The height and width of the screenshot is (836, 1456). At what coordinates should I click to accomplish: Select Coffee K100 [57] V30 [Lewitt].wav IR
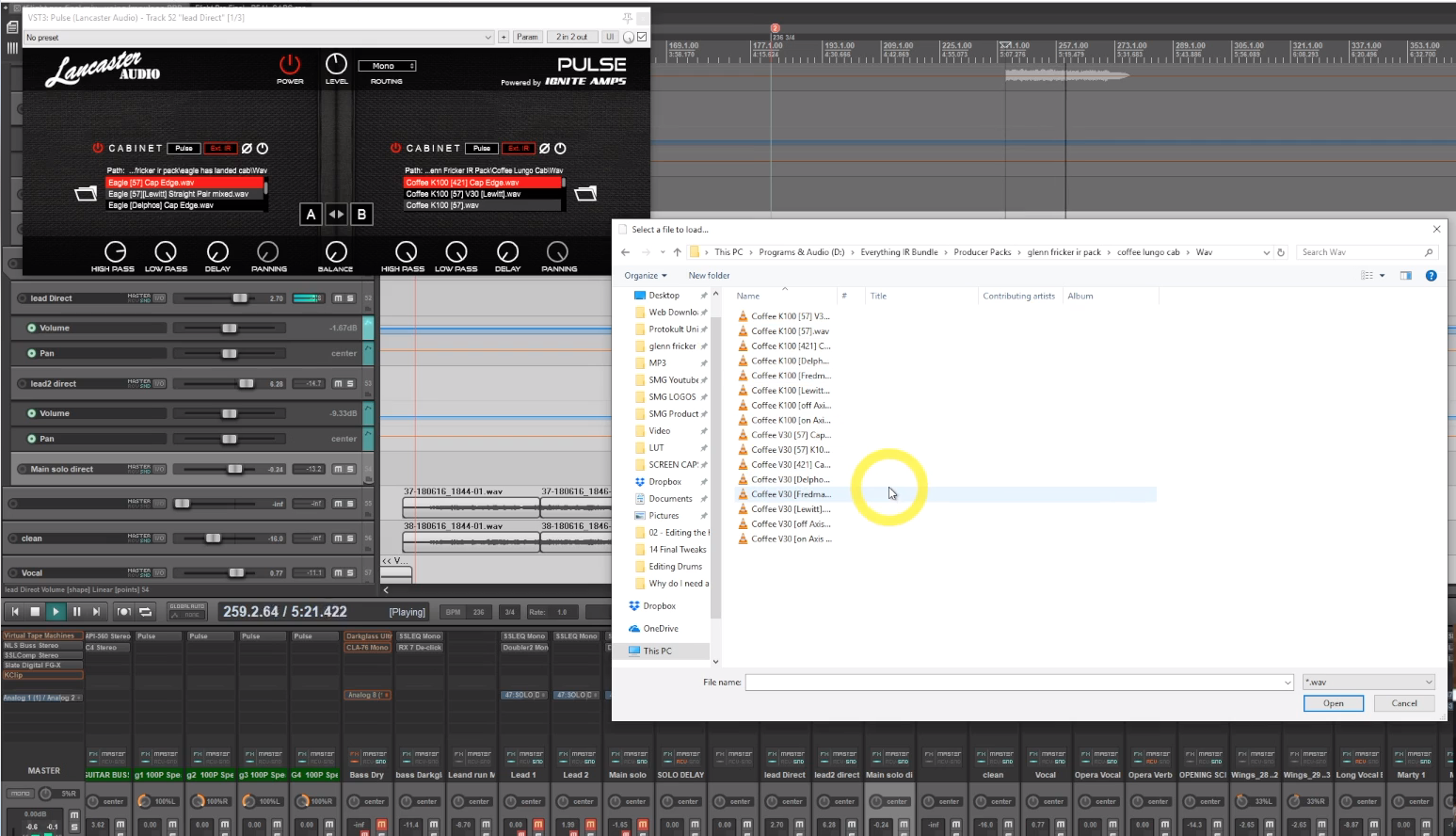coord(483,194)
